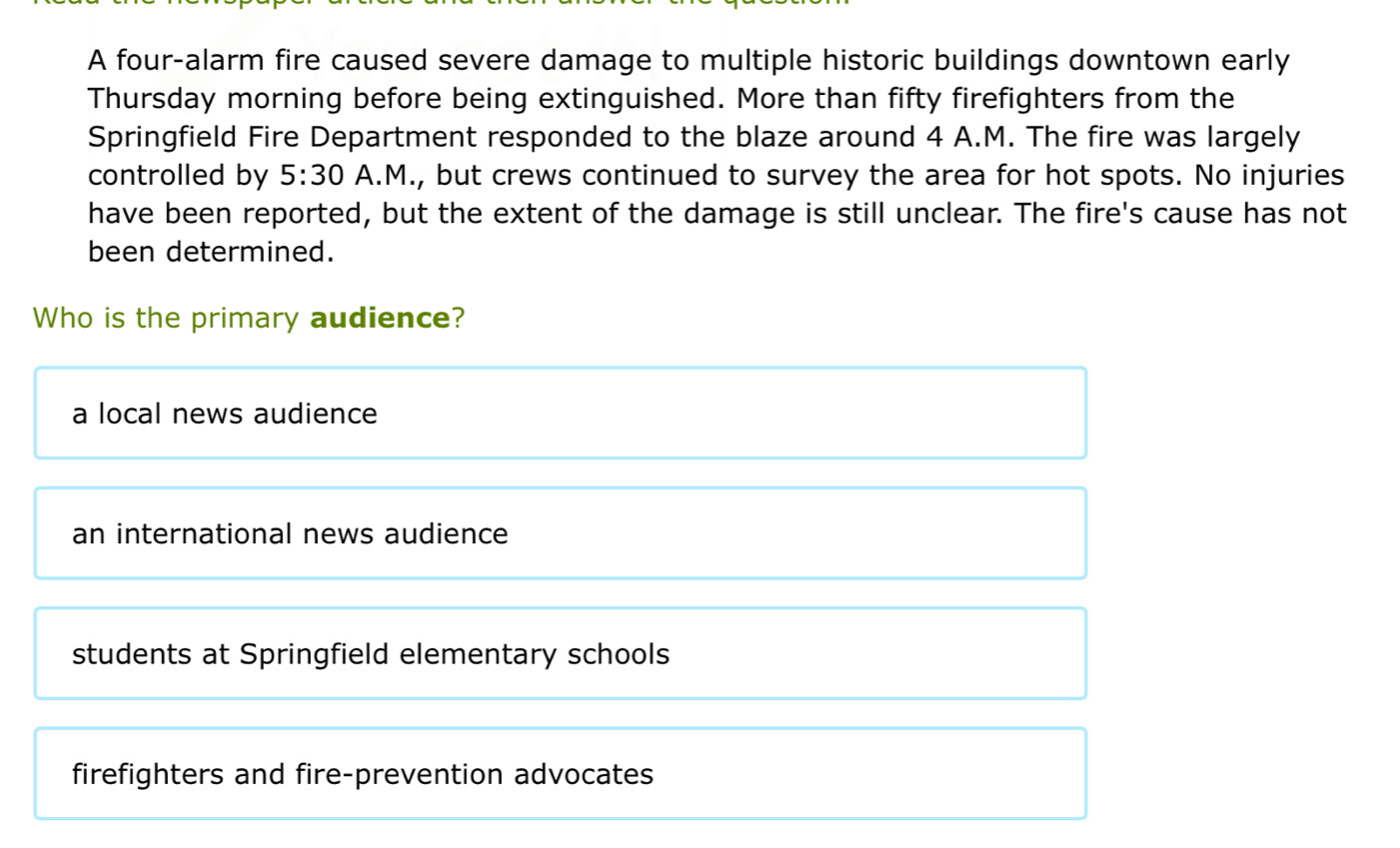
Task: Click the 'Who is the primary audience?' question
Action: (x=249, y=319)
